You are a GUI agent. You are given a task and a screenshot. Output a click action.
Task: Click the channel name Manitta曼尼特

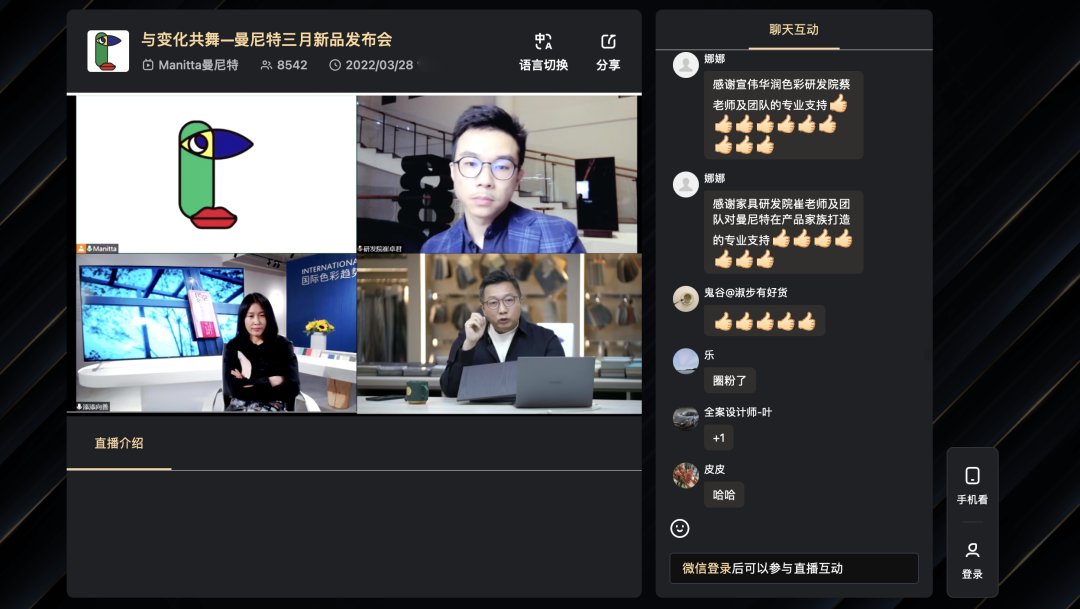click(198, 65)
